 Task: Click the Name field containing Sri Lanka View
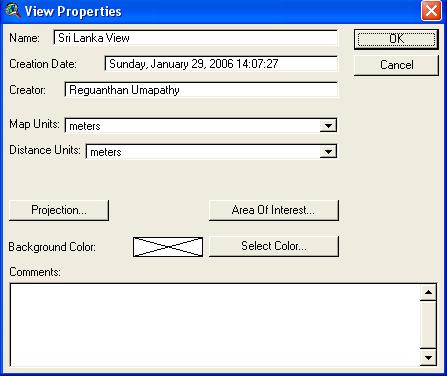(x=195, y=38)
